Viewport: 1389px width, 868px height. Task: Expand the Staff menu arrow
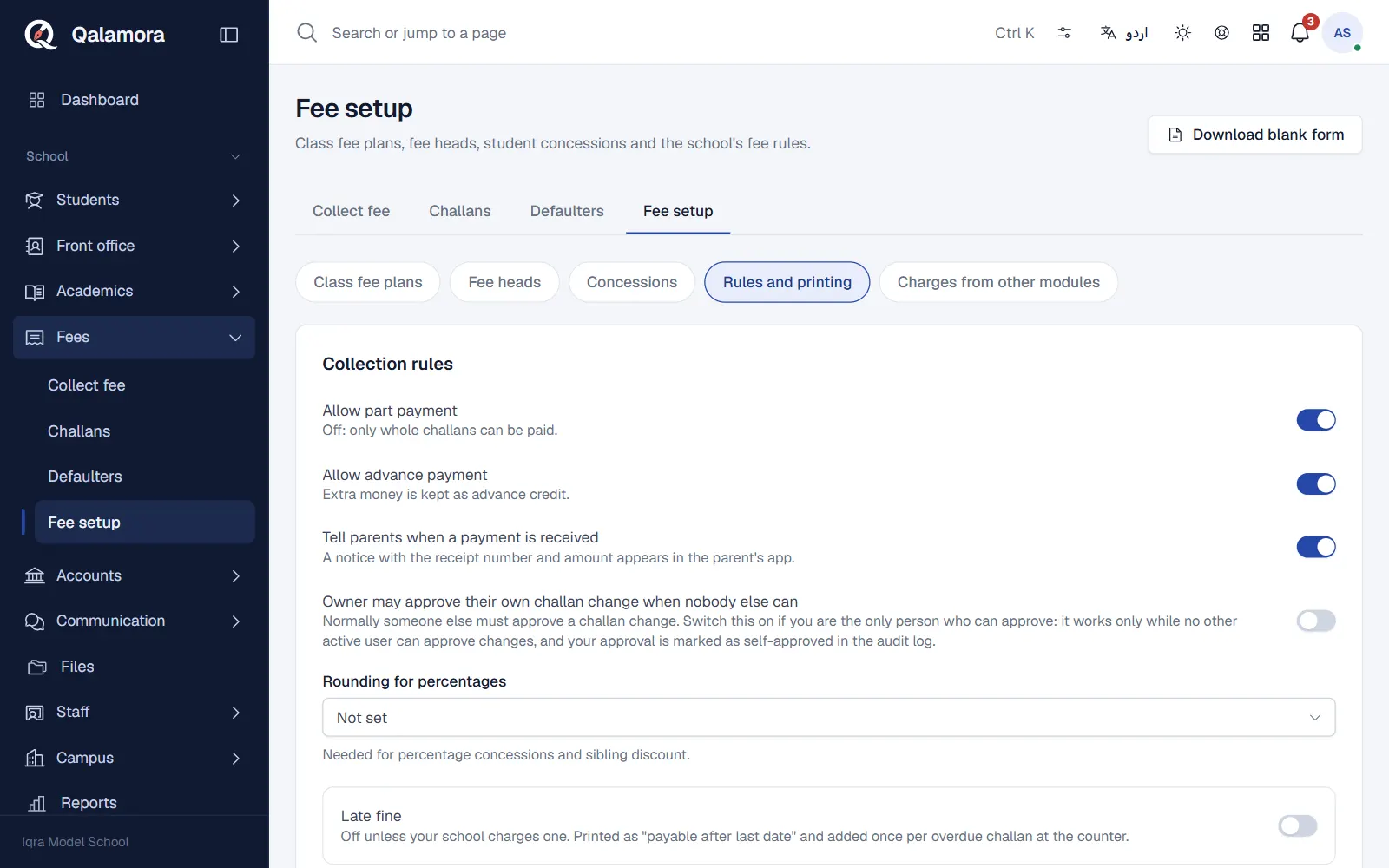pos(235,713)
